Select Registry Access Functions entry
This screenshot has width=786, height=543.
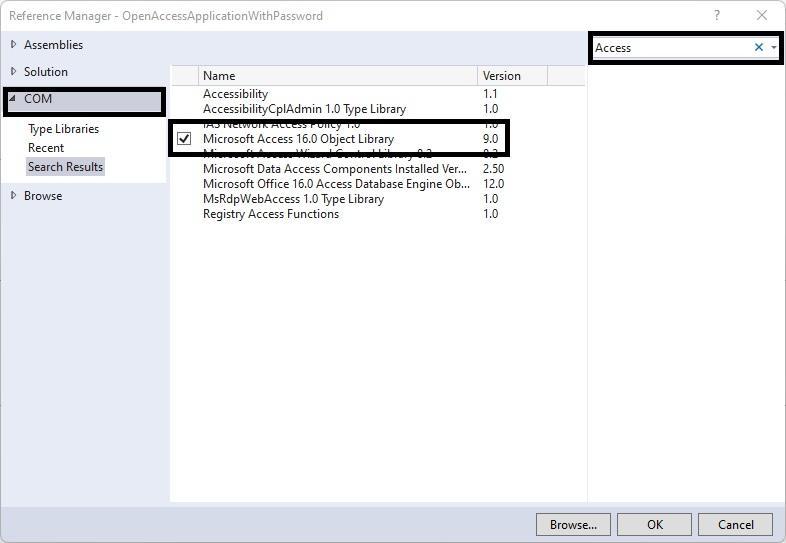[x=270, y=214]
